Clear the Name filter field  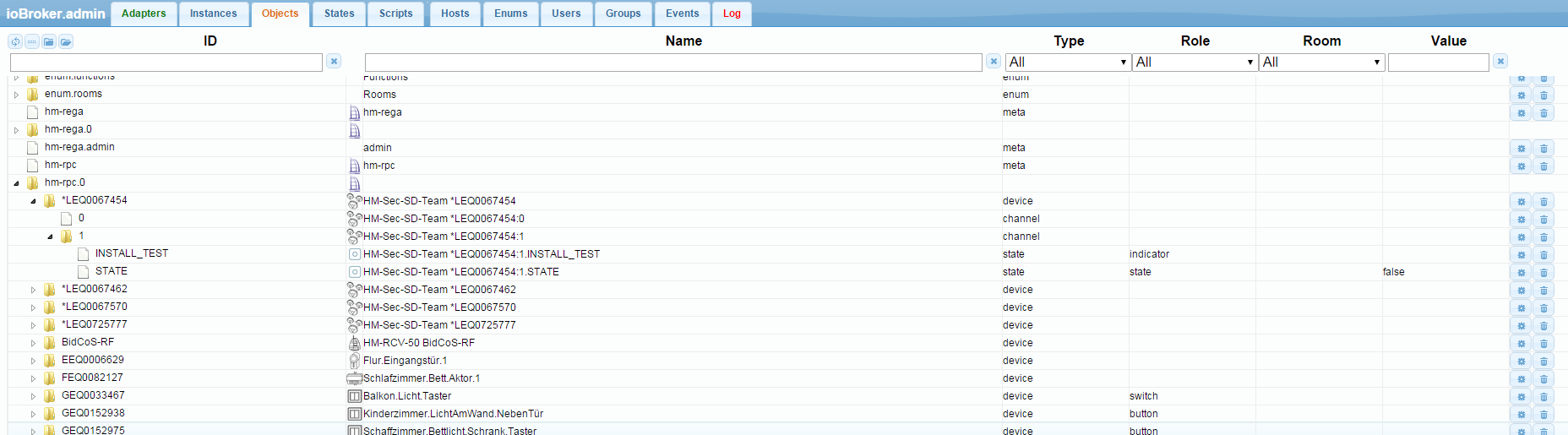[x=994, y=62]
